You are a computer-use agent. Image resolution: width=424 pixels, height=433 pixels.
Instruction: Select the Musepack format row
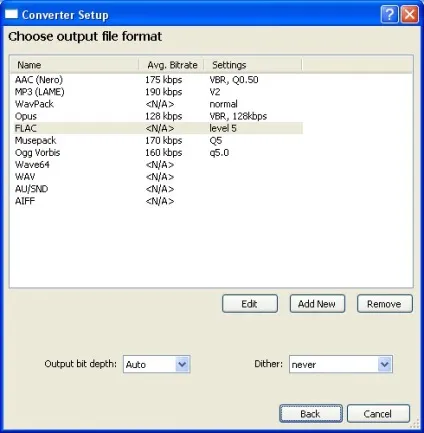[158, 140]
